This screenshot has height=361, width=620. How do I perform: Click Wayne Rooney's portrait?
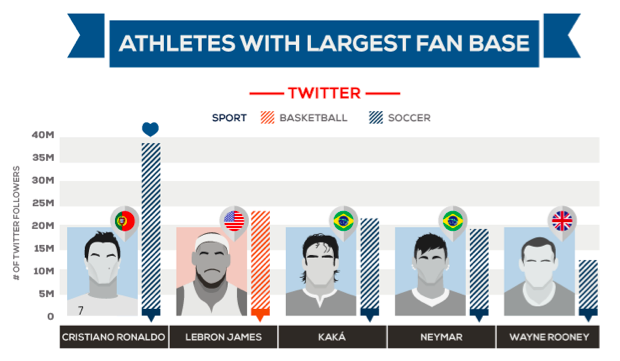pos(539,271)
